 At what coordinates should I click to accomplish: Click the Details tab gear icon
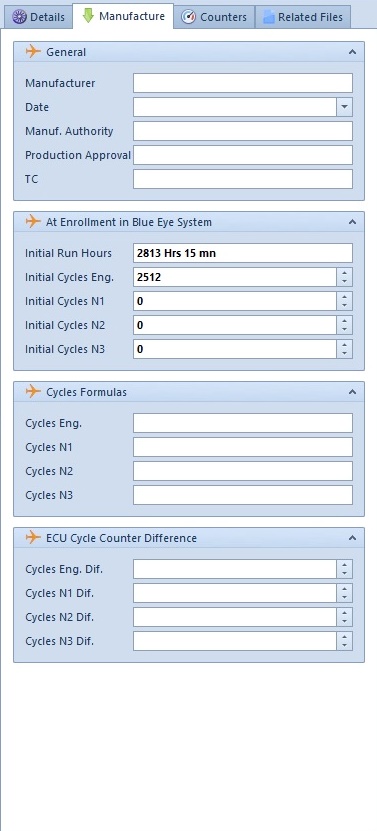(x=20, y=17)
